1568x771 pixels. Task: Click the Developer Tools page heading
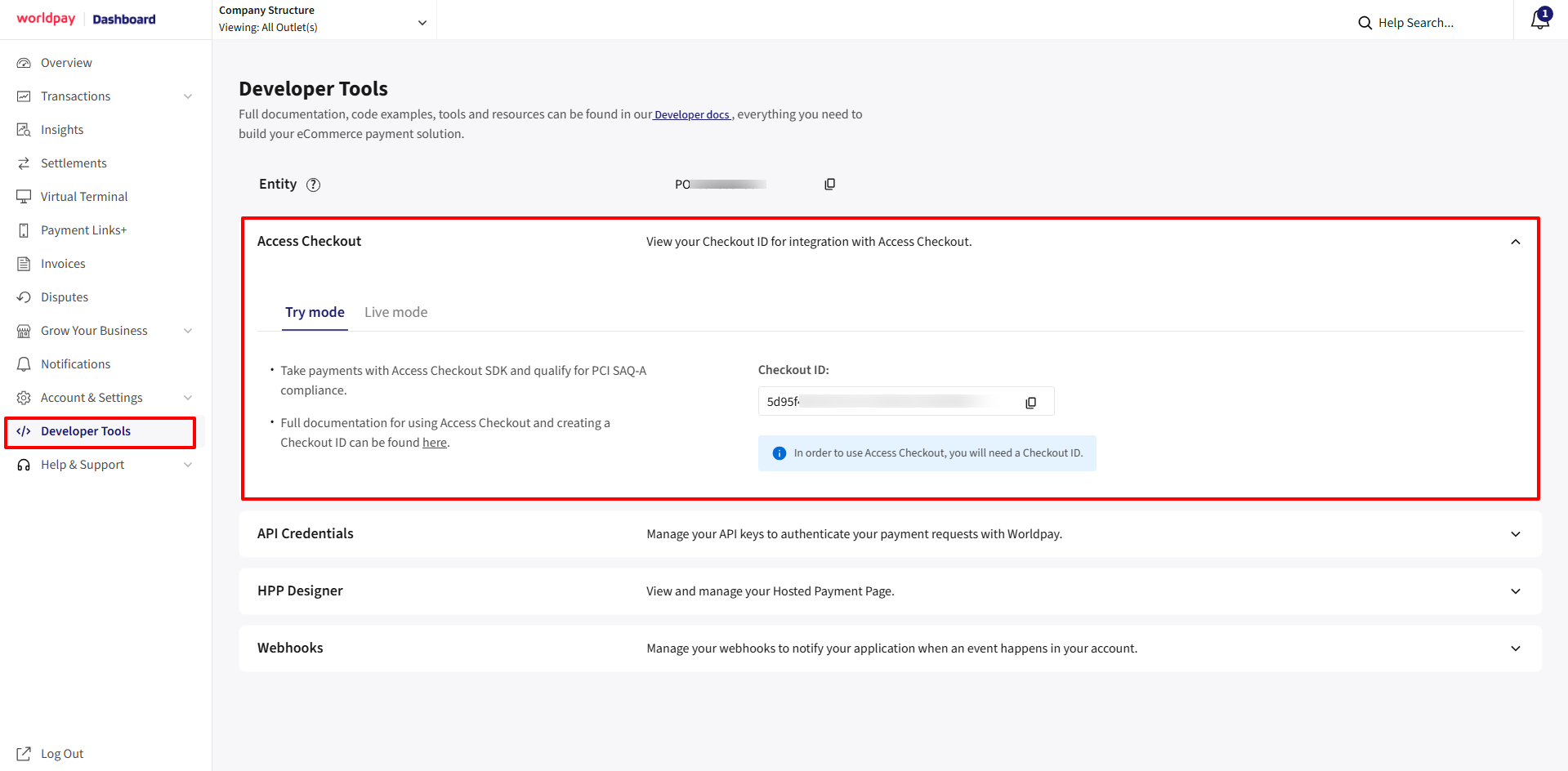coord(313,88)
